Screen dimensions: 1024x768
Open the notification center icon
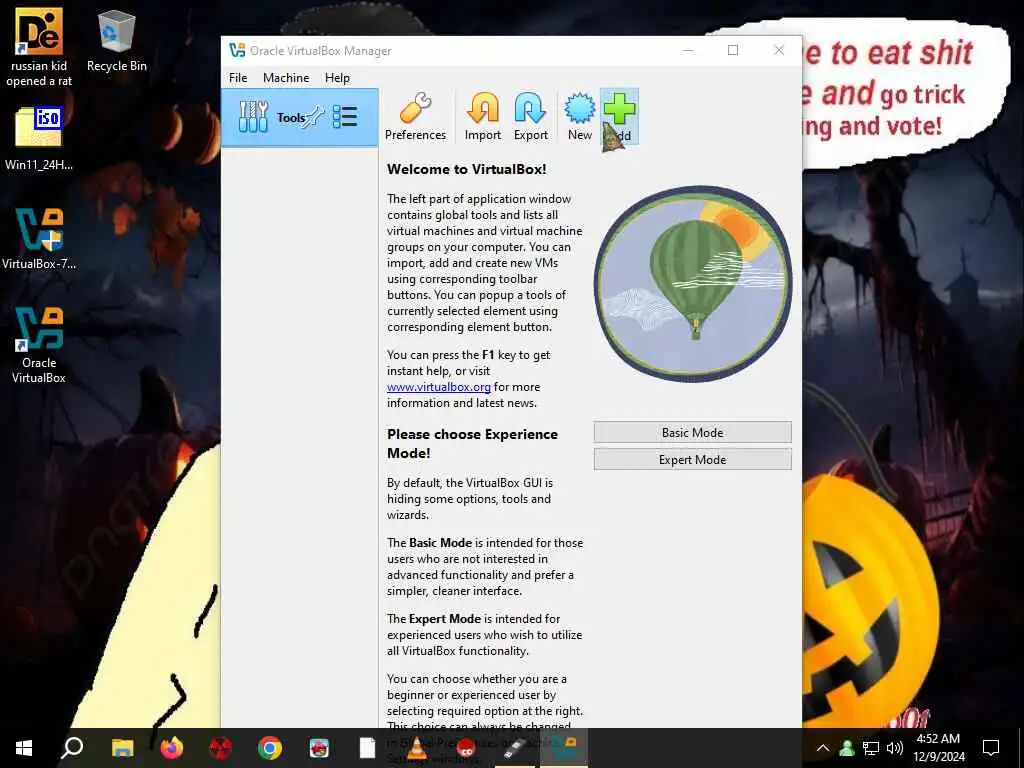pyautogui.click(x=991, y=748)
